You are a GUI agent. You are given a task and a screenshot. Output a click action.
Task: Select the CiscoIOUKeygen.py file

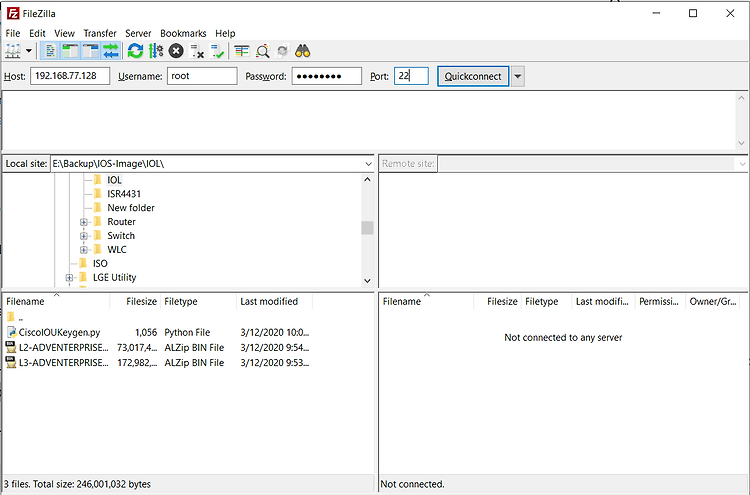click(158, 332)
